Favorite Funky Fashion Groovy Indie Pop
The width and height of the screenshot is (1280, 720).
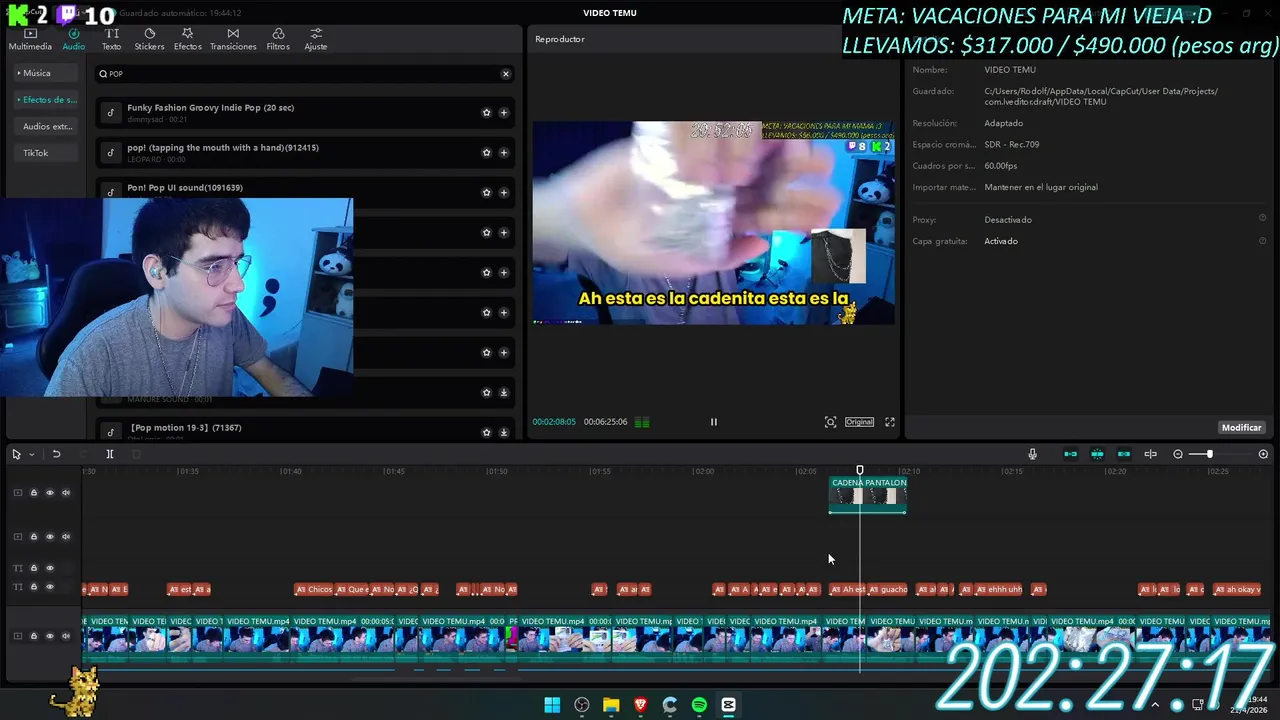486,113
